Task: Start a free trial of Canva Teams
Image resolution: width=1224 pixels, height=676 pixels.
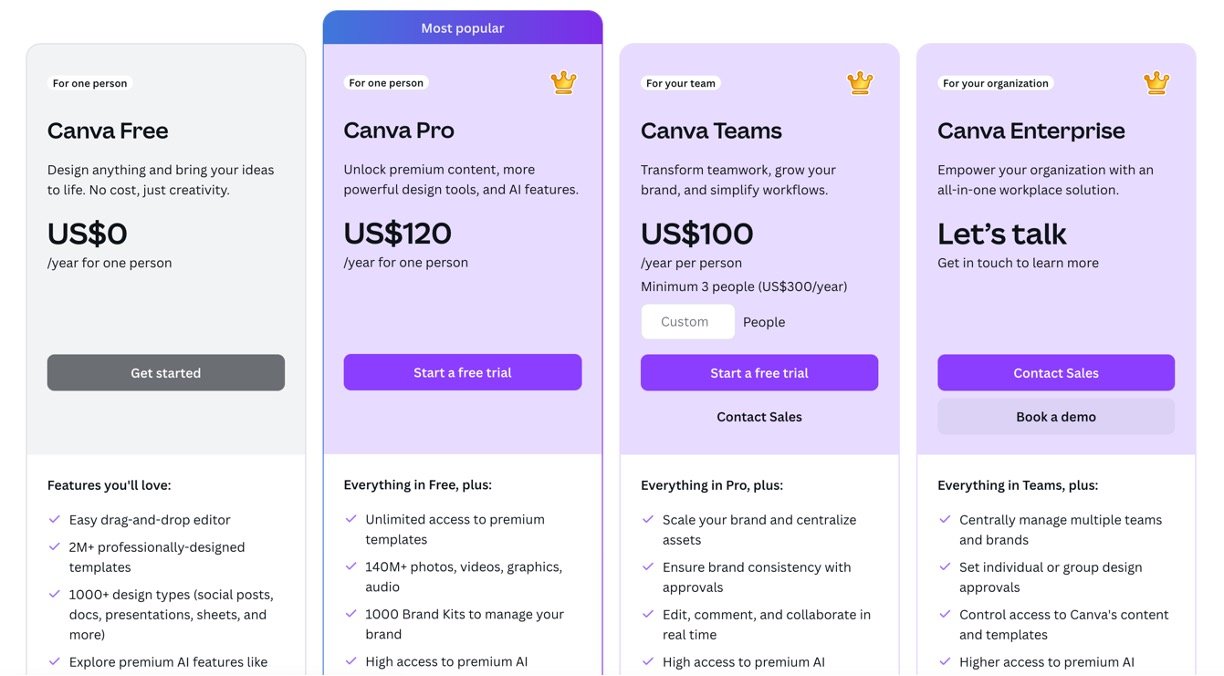Action: tap(759, 373)
